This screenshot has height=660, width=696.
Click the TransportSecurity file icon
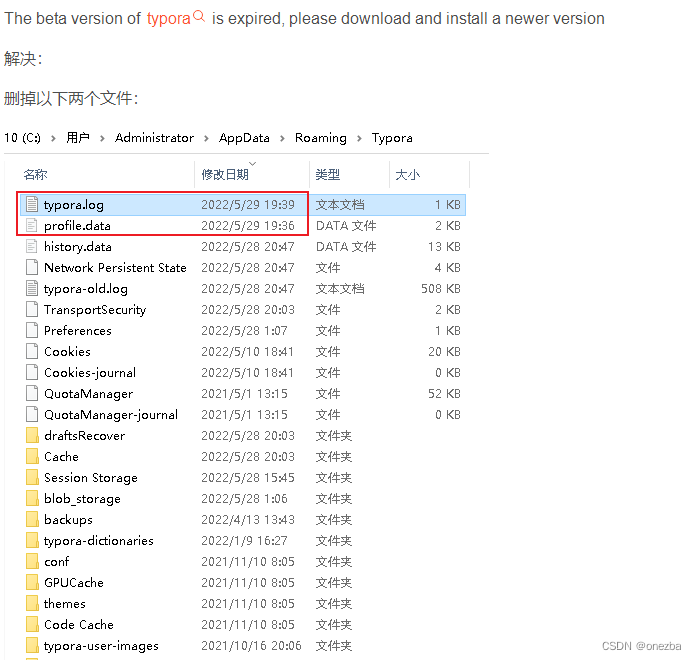(x=32, y=309)
